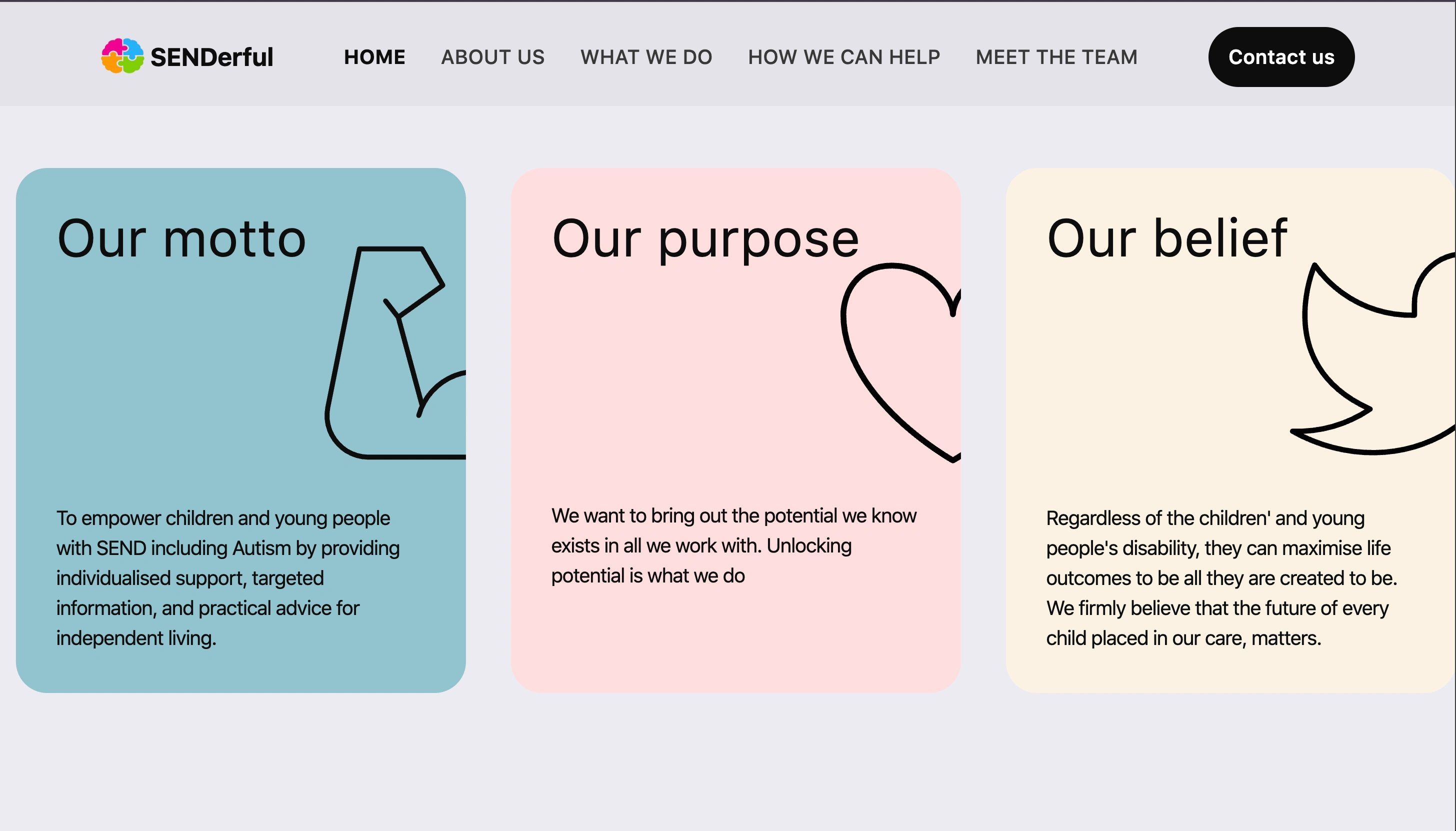This screenshot has width=1456, height=831.
Task: Click the colorful brain puzzle logo icon
Action: [122, 56]
